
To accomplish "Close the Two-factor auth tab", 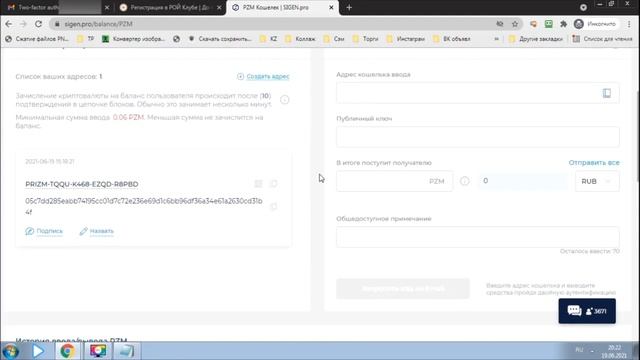I will coord(107,7).
